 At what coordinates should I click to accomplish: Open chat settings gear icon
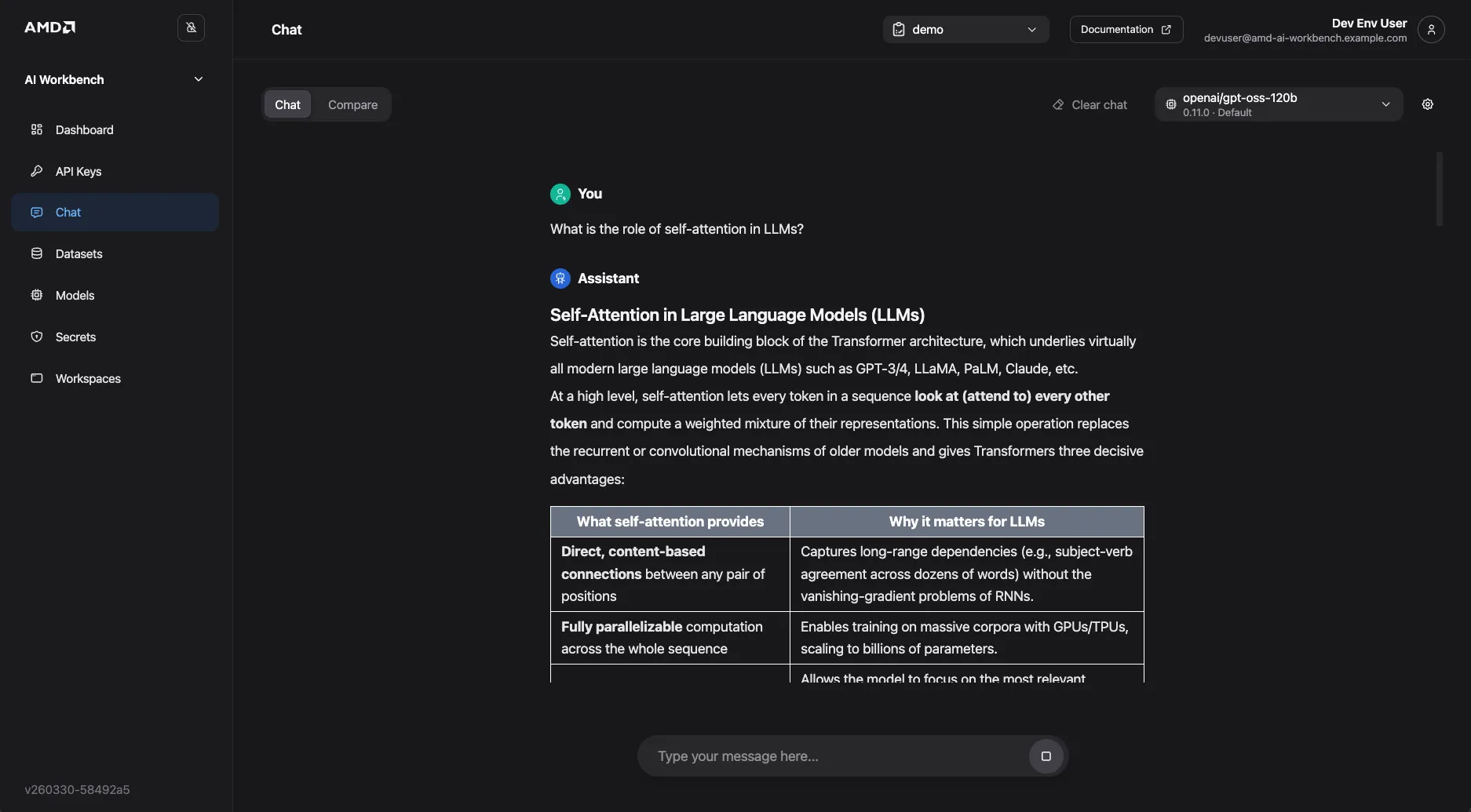pos(1427,104)
